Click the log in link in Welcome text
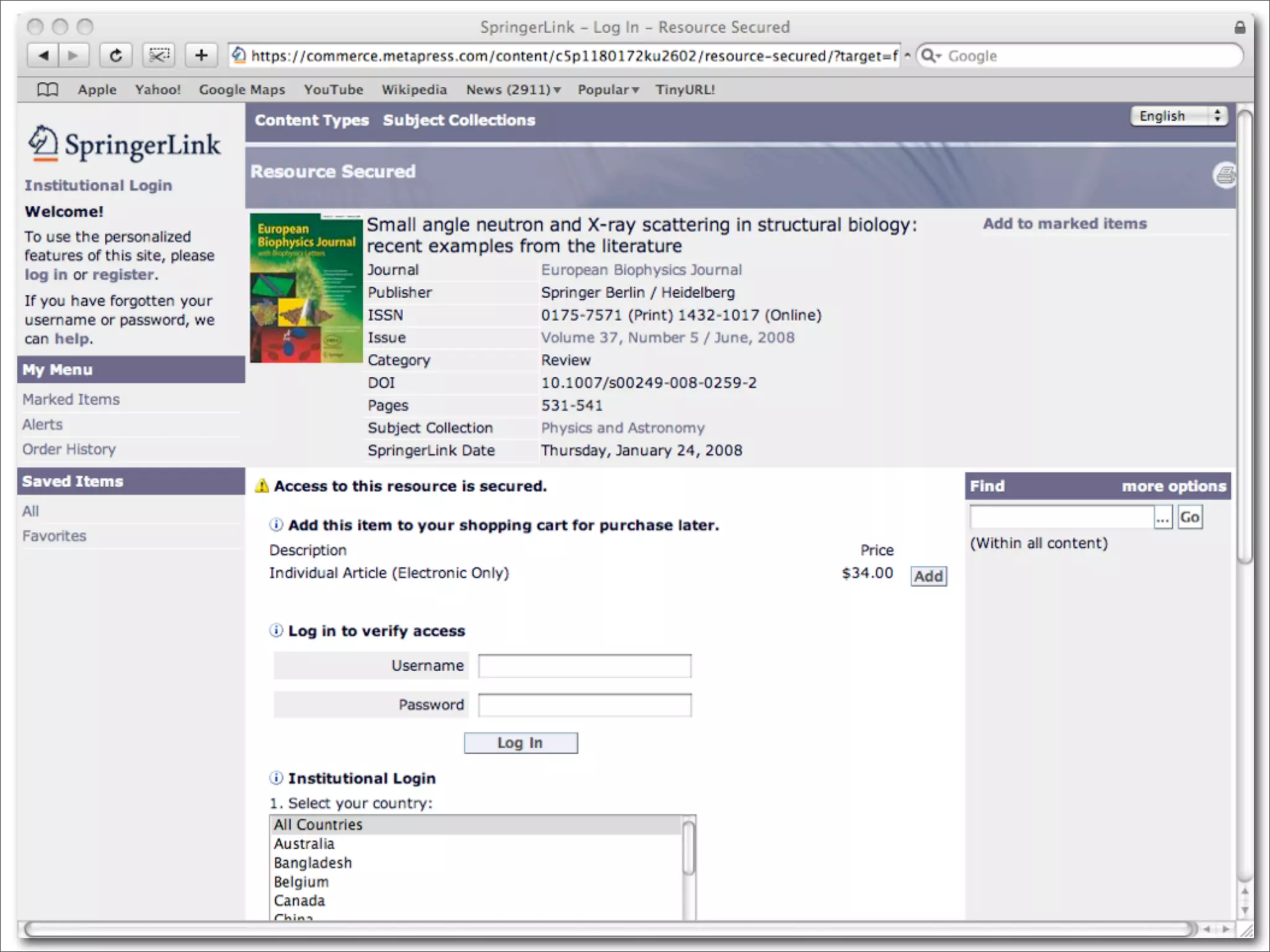1270x952 pixels. tap(46, 275)
